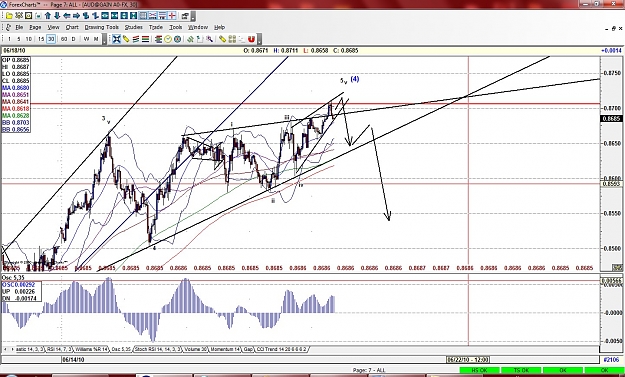This screenshot has width=625, height=377.
Task: Click the TS OK status indicator
Action: click(521, 370)
